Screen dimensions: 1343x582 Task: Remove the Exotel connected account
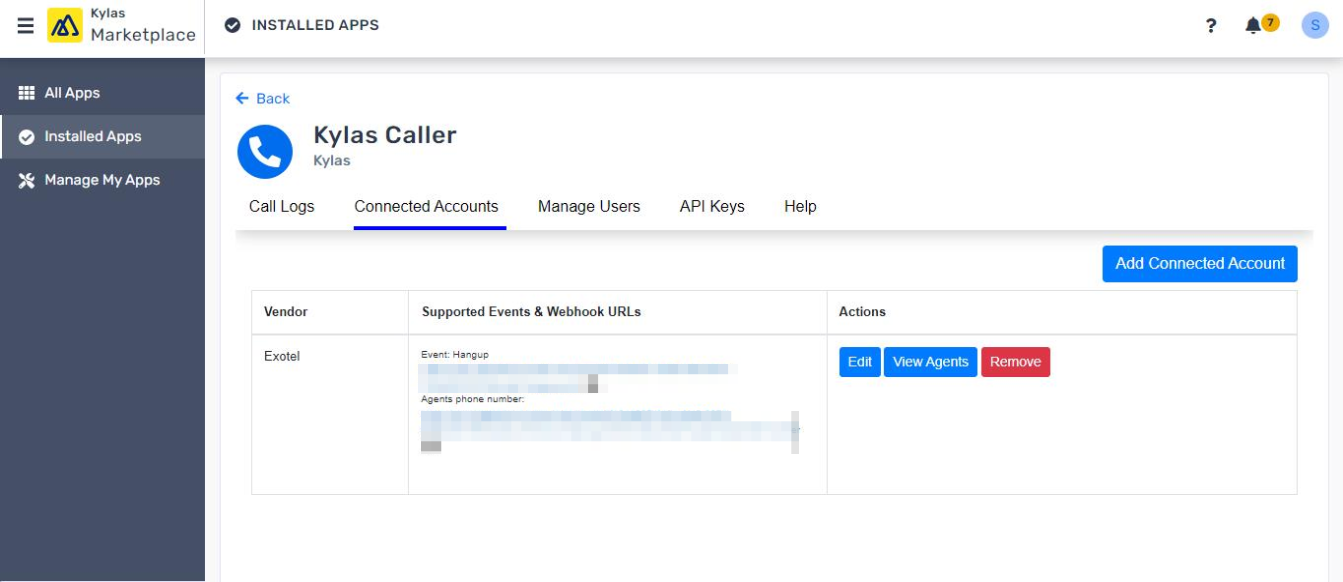pos(1015,362)
